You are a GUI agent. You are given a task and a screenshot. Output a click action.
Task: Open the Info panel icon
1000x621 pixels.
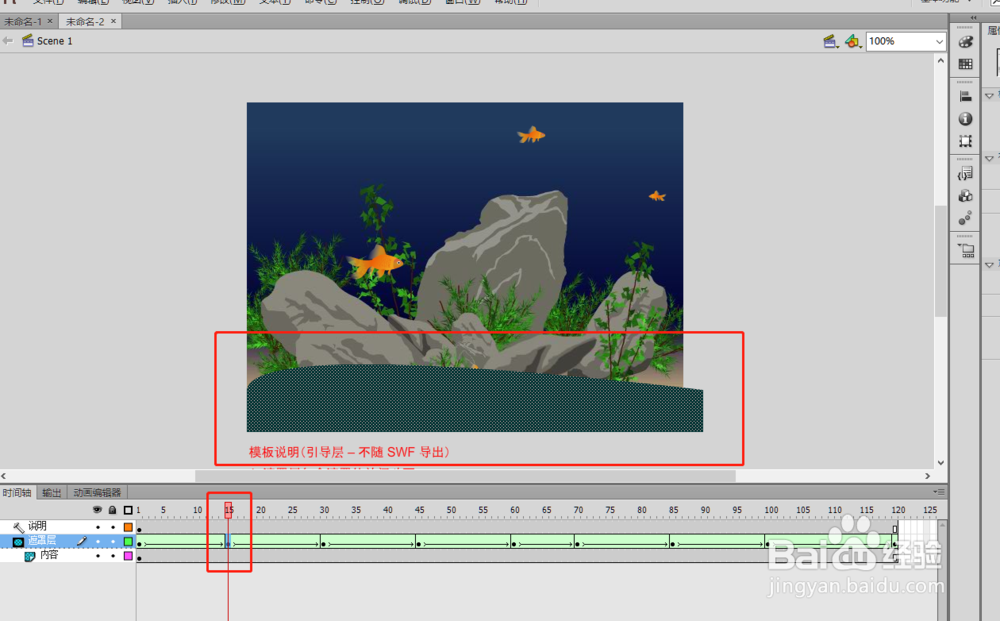point(966,119)
